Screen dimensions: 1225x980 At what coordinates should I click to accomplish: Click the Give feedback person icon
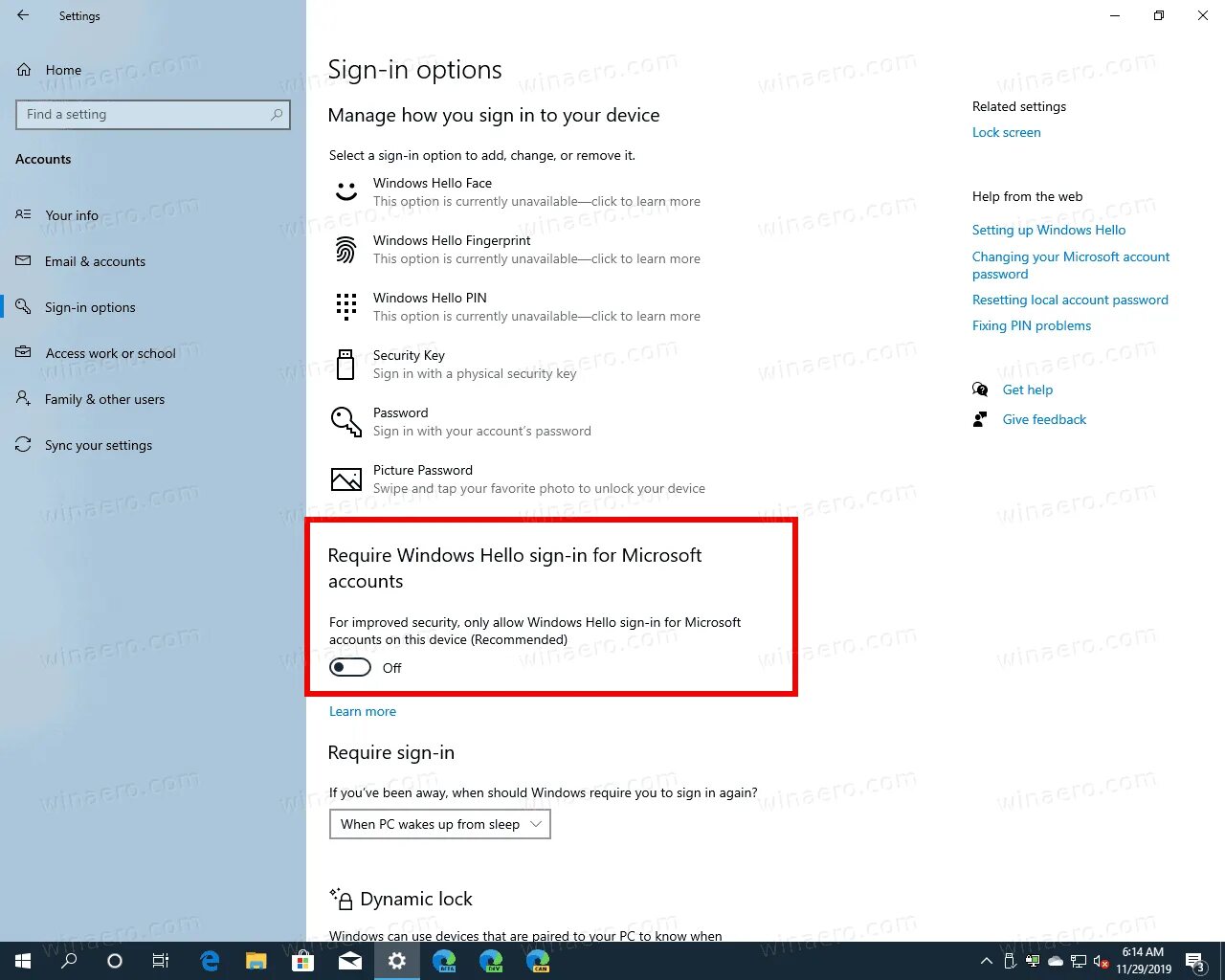point(980,419)
